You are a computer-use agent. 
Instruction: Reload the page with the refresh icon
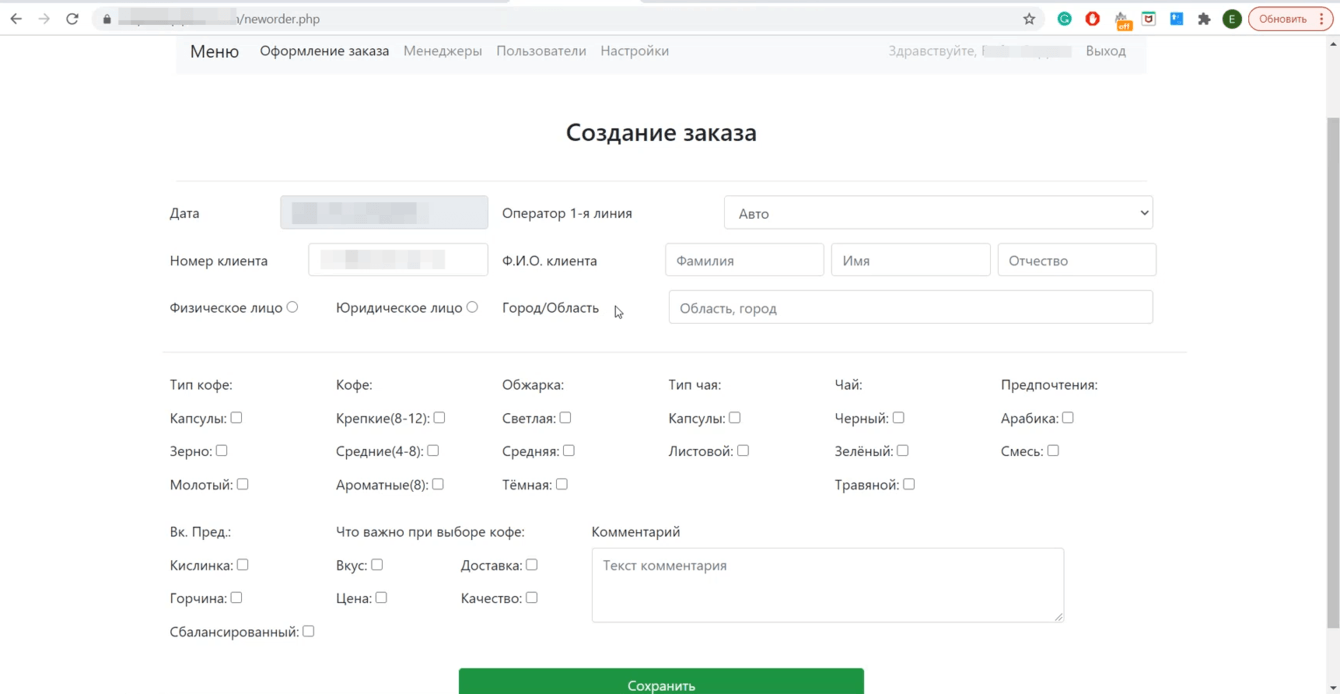[72, 19]
